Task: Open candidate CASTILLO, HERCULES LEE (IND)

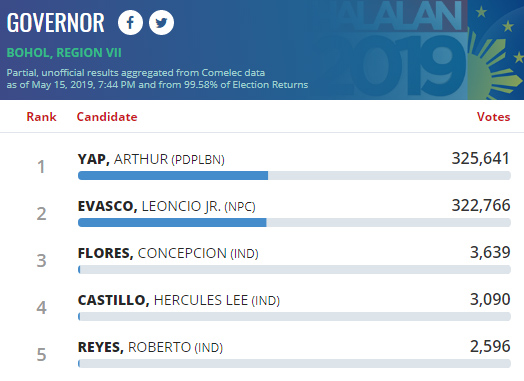Action: (179, 300)
